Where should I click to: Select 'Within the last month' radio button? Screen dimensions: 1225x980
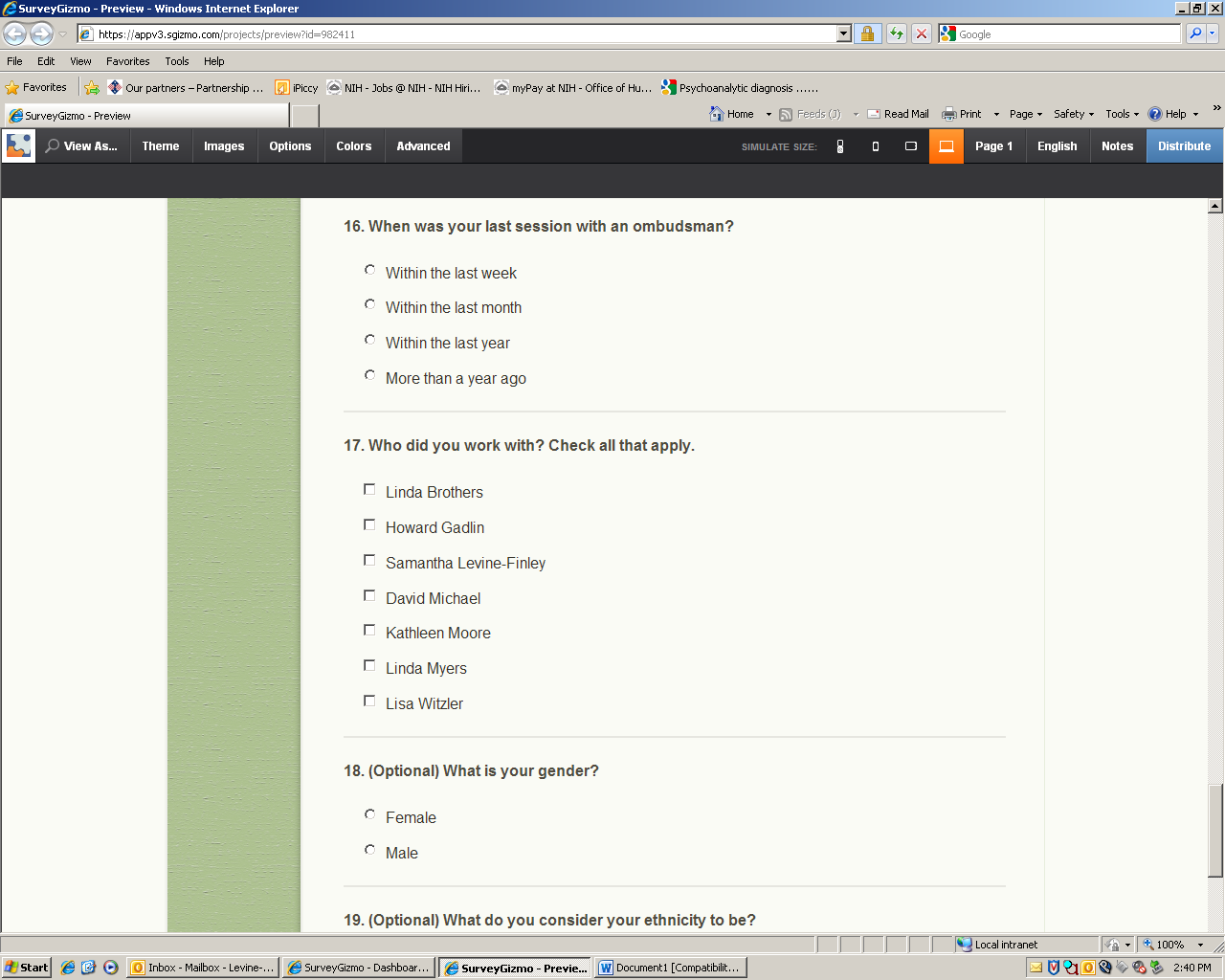369,304
